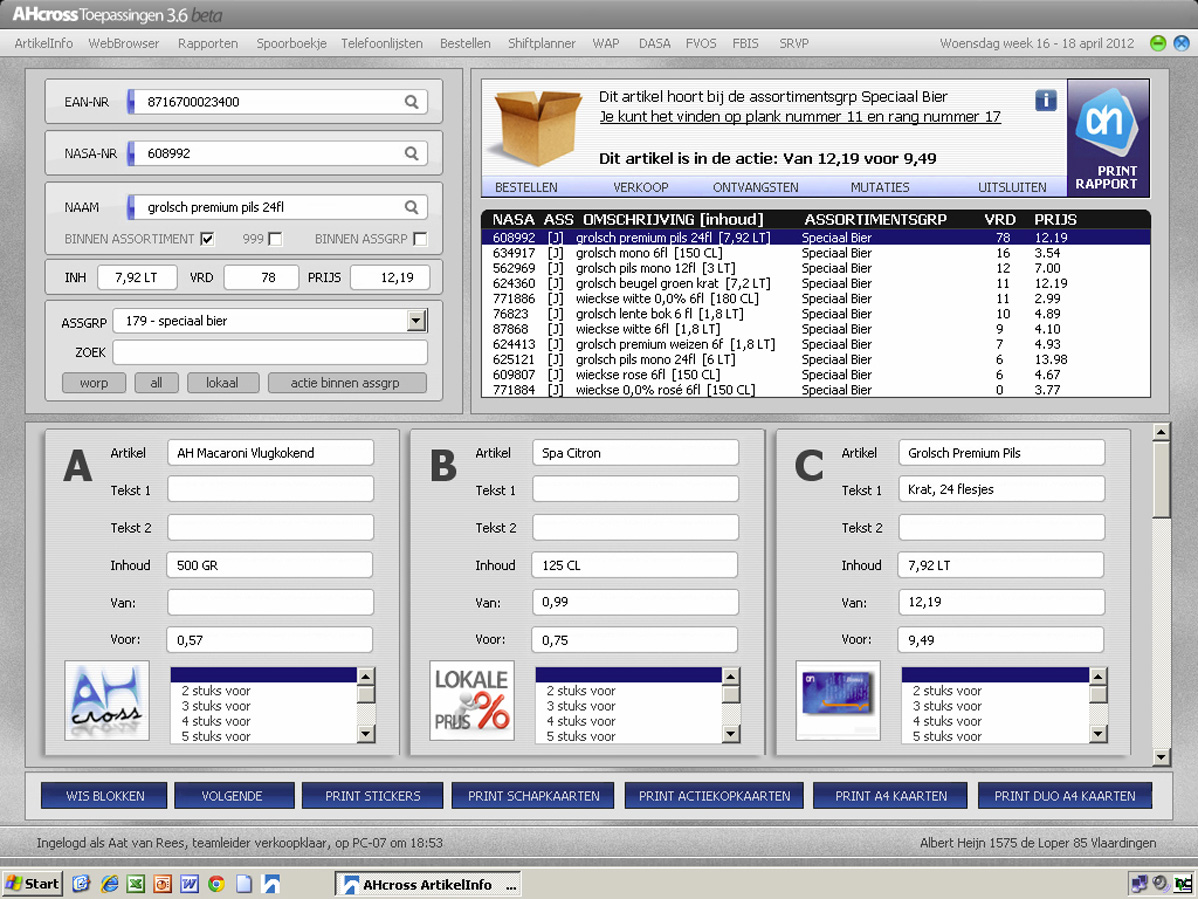
Task: Click the green minimize circle icon
Action: click(1158, 44)
